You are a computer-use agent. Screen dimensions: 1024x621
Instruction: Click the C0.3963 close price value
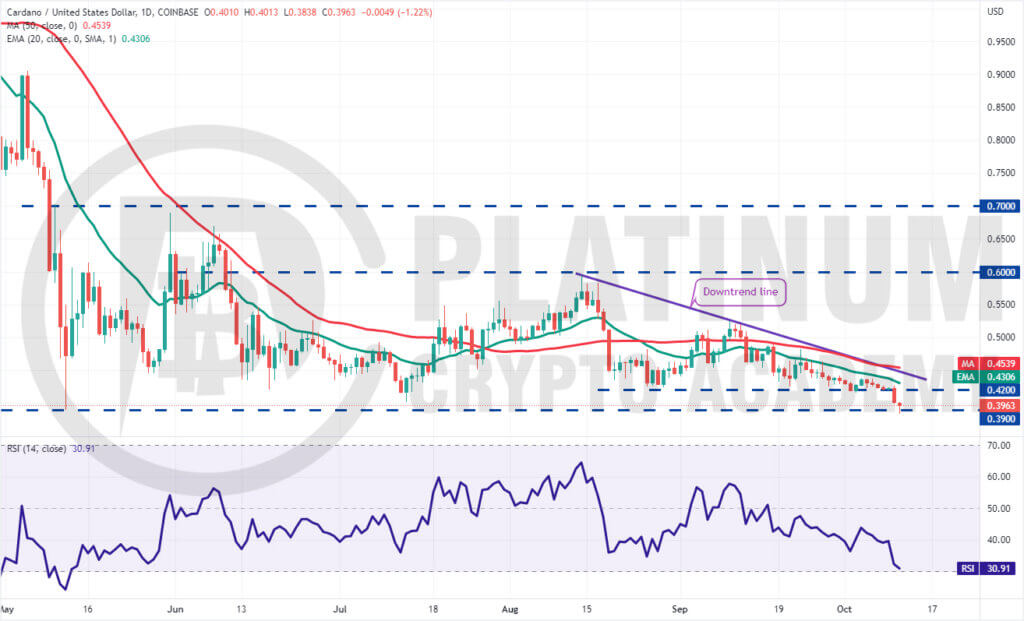[338, 12]
